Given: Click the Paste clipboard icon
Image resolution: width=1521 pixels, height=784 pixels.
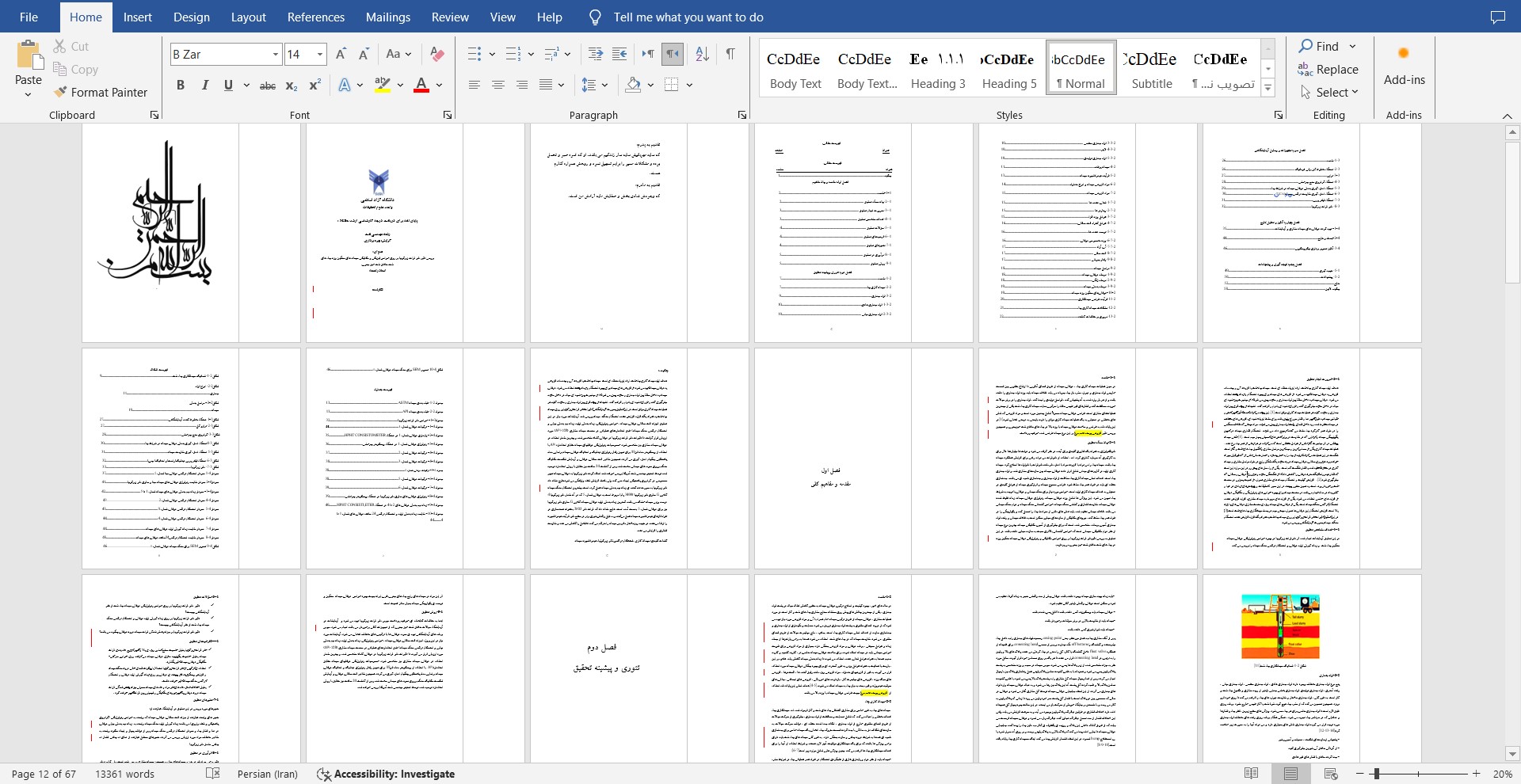Looking at the screenshot, I should click(x=29, y=55).
